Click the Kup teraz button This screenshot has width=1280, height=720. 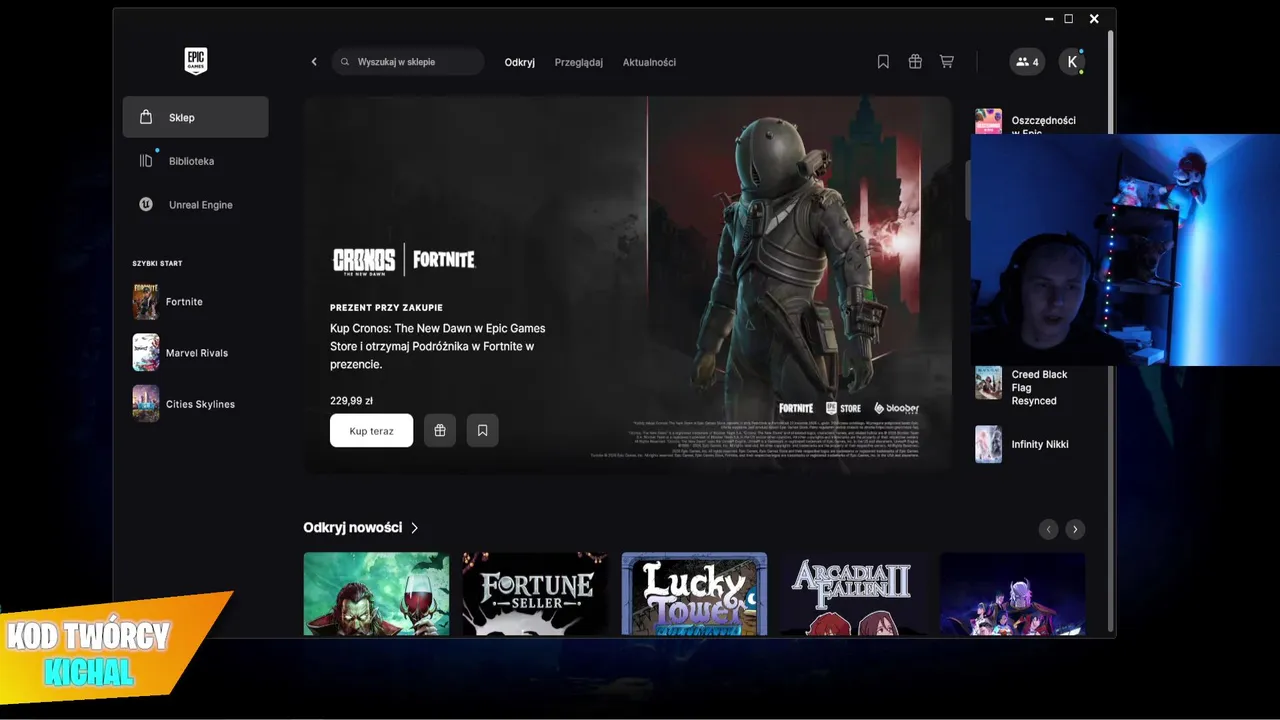pyautogui.click(x=371, y=431)
